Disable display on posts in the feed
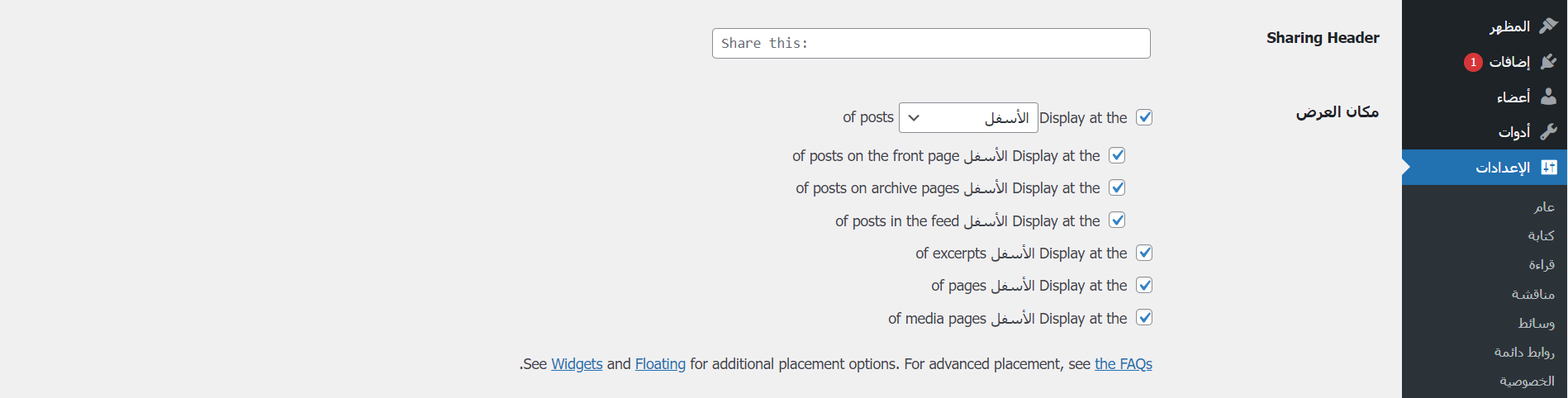Screen dimensions: 1568x398 coord(1117,220)
